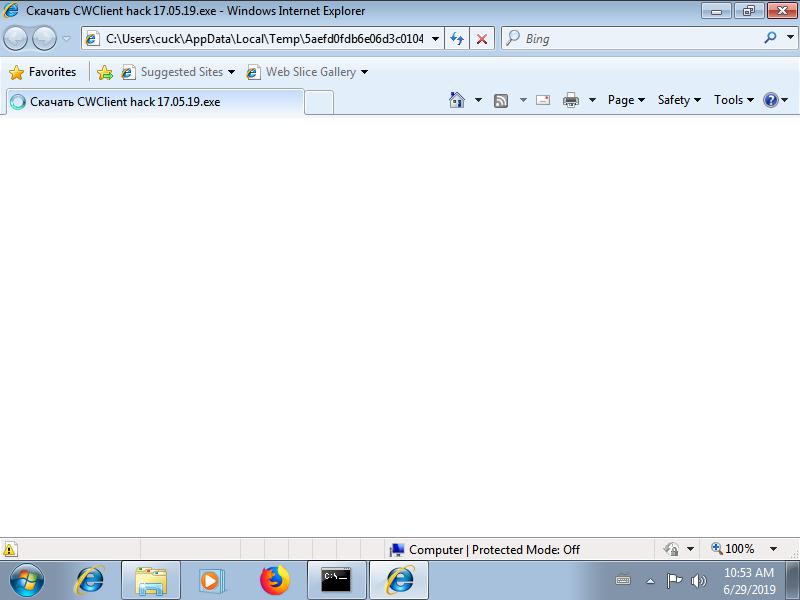Stop loading with the red X icon

point(481,39)
